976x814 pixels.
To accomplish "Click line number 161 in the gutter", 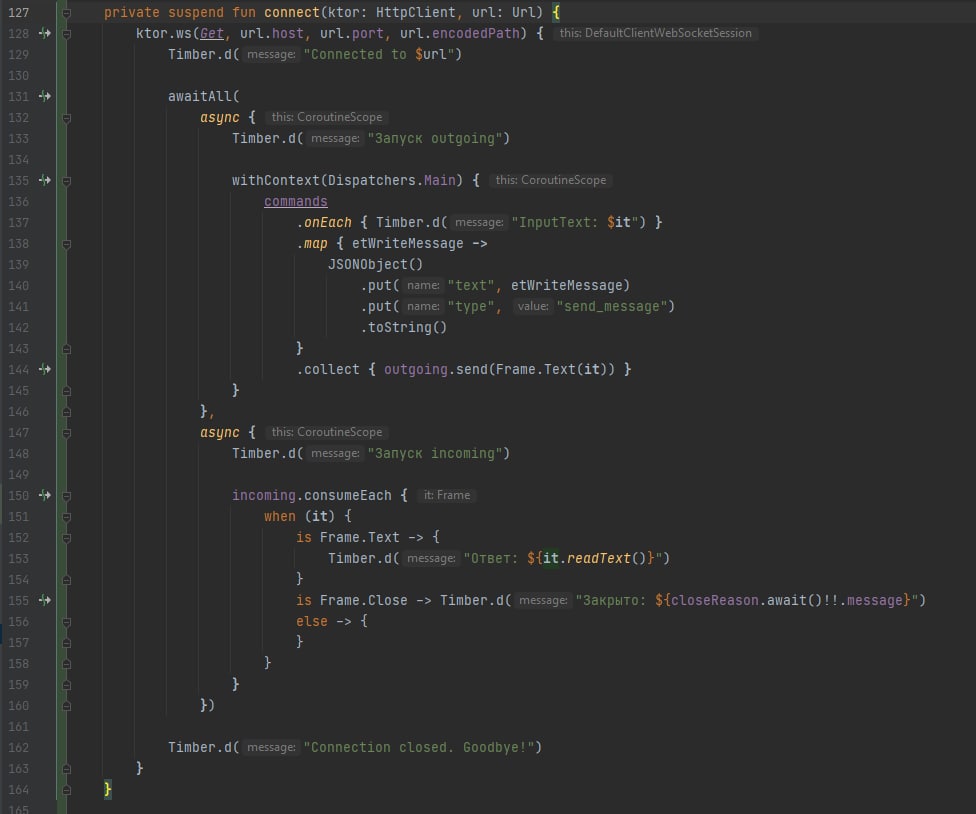I will pos(19,726).
